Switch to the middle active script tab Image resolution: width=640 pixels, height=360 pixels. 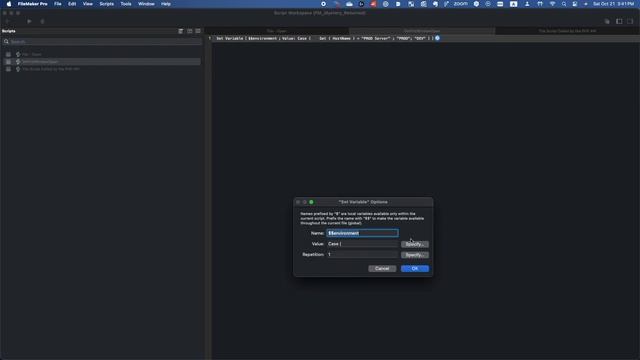422,31
